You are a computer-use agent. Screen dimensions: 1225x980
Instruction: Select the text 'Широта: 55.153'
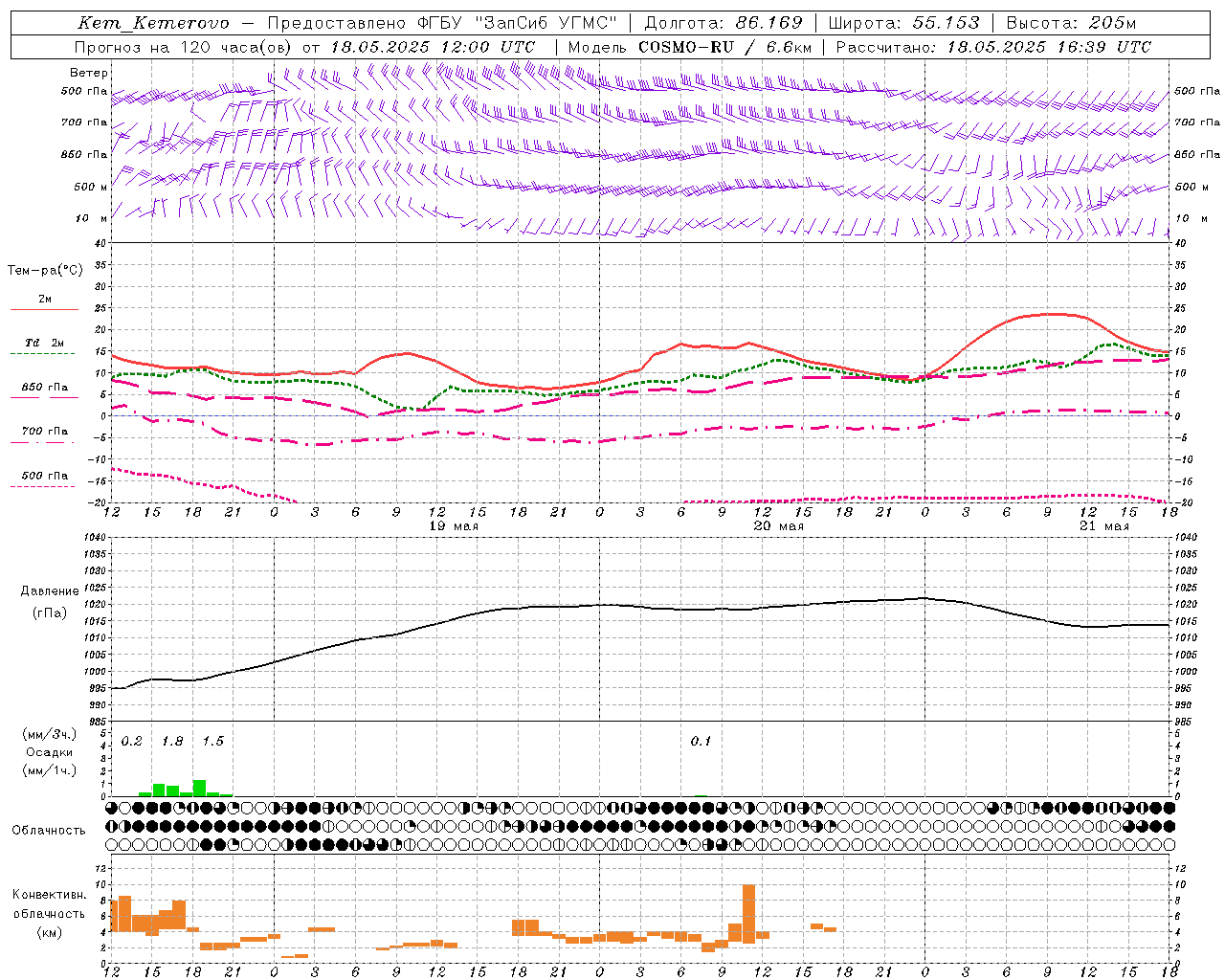903,23
